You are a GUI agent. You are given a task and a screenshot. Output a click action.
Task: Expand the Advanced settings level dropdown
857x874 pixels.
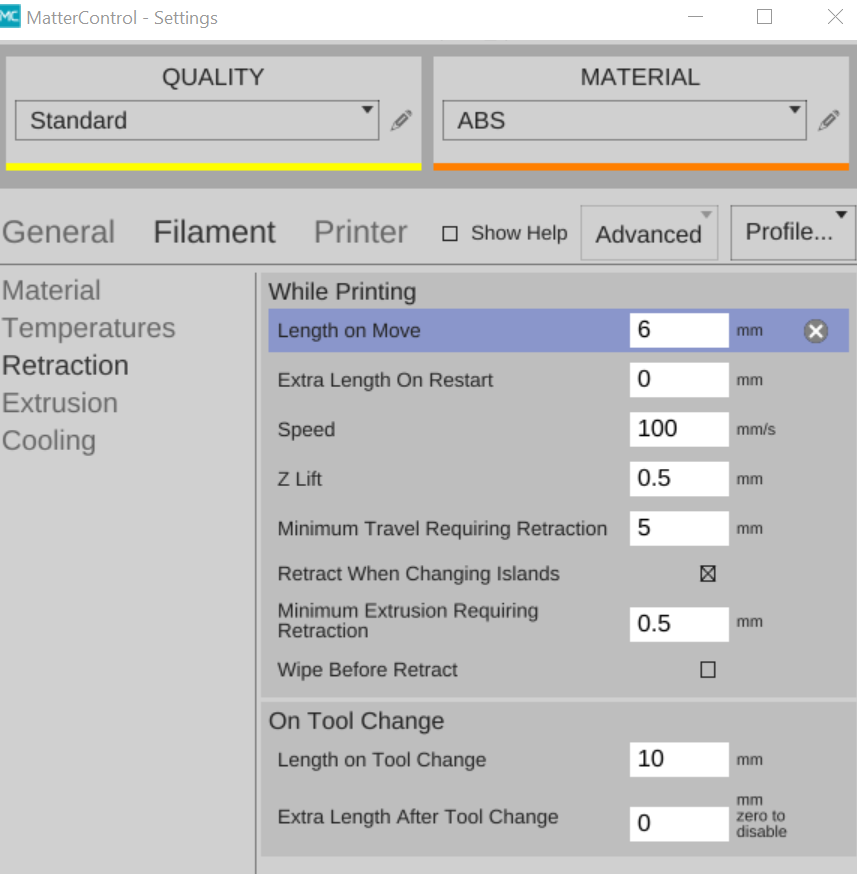coord(649,234)
